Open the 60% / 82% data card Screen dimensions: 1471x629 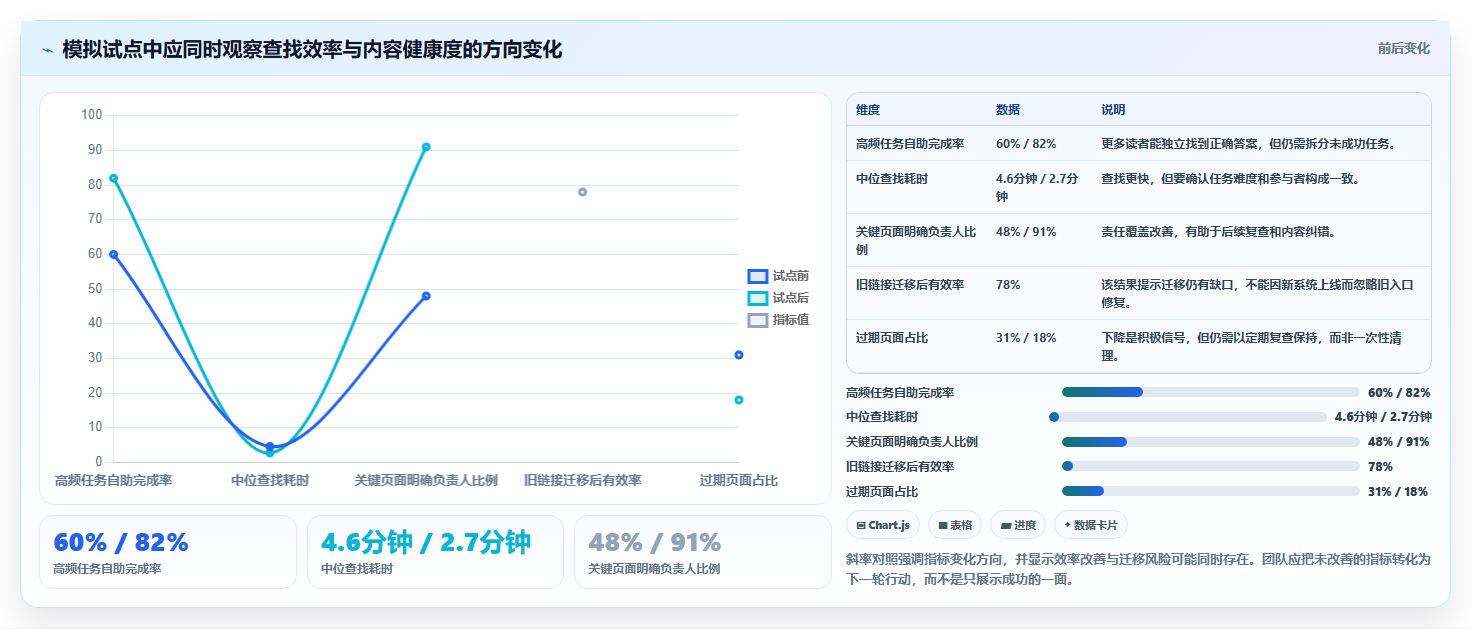[x=168, y=552]
